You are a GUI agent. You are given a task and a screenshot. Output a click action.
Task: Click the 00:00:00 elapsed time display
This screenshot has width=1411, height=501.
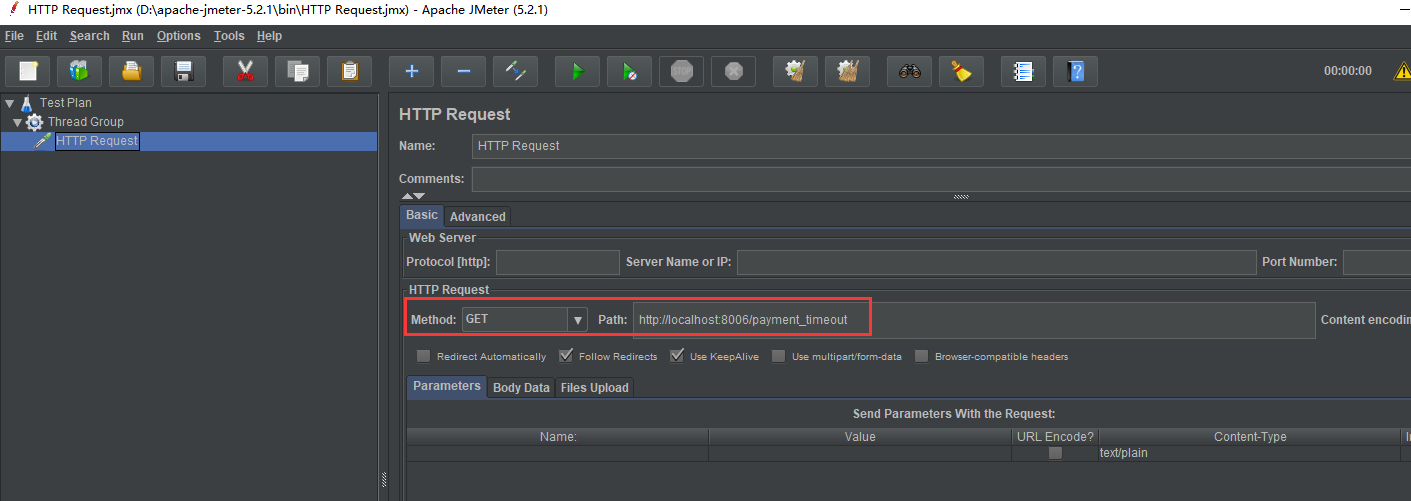(1348, 71)
